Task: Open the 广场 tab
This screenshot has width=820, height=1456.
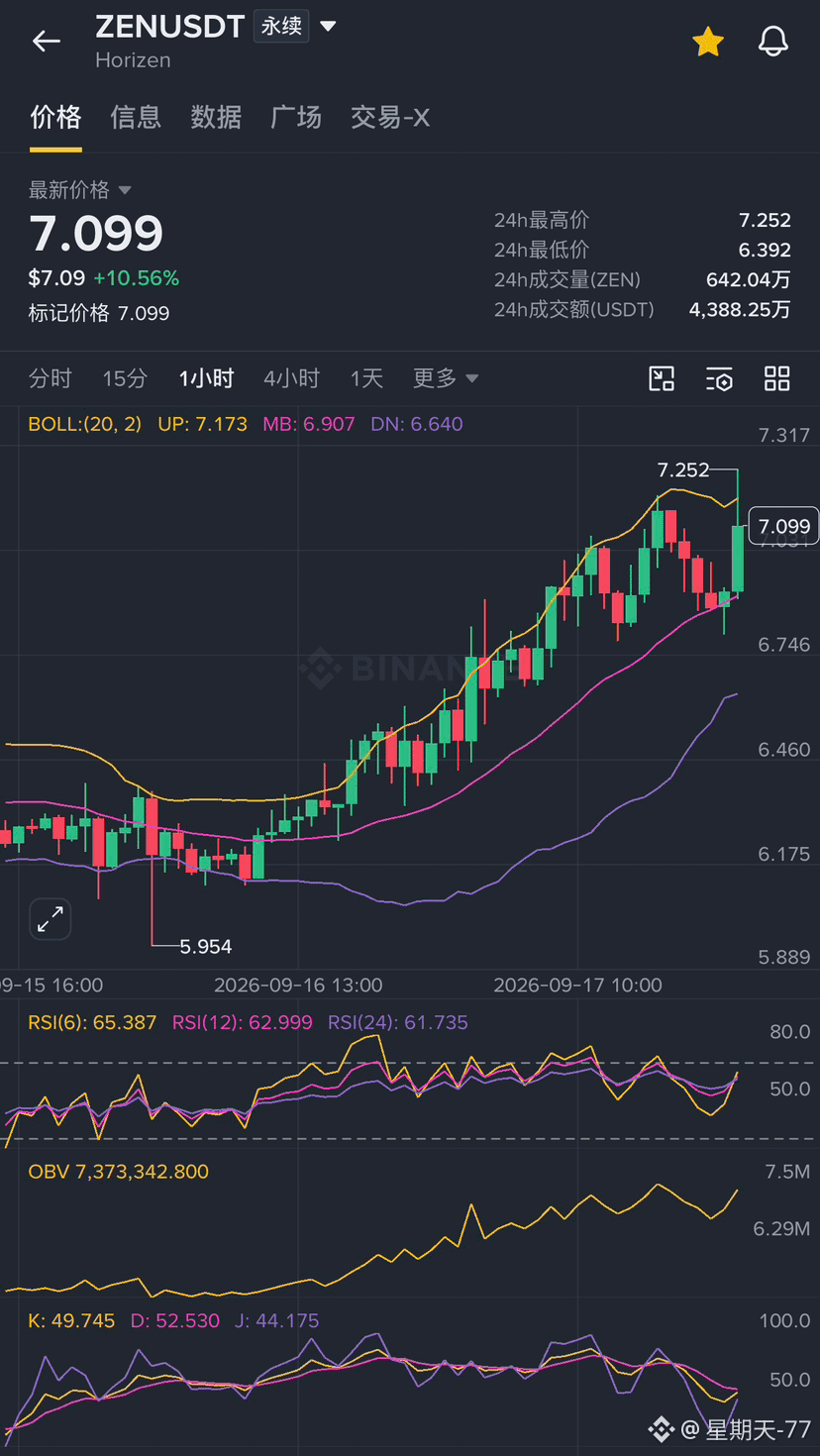Action: (x=296, y=117)
